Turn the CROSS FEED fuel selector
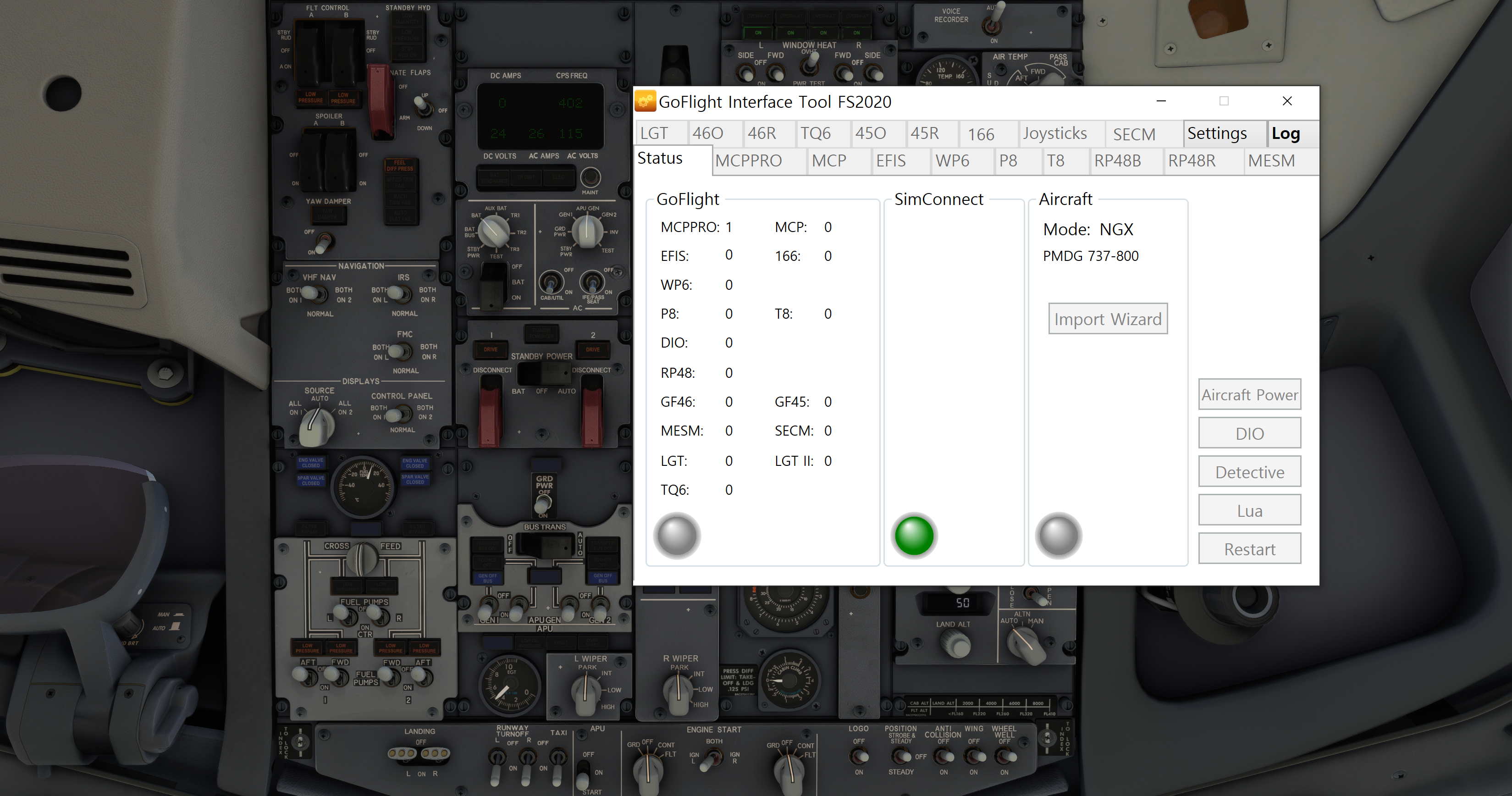Viewport: 1512px width, 796px height. (362, 558)
